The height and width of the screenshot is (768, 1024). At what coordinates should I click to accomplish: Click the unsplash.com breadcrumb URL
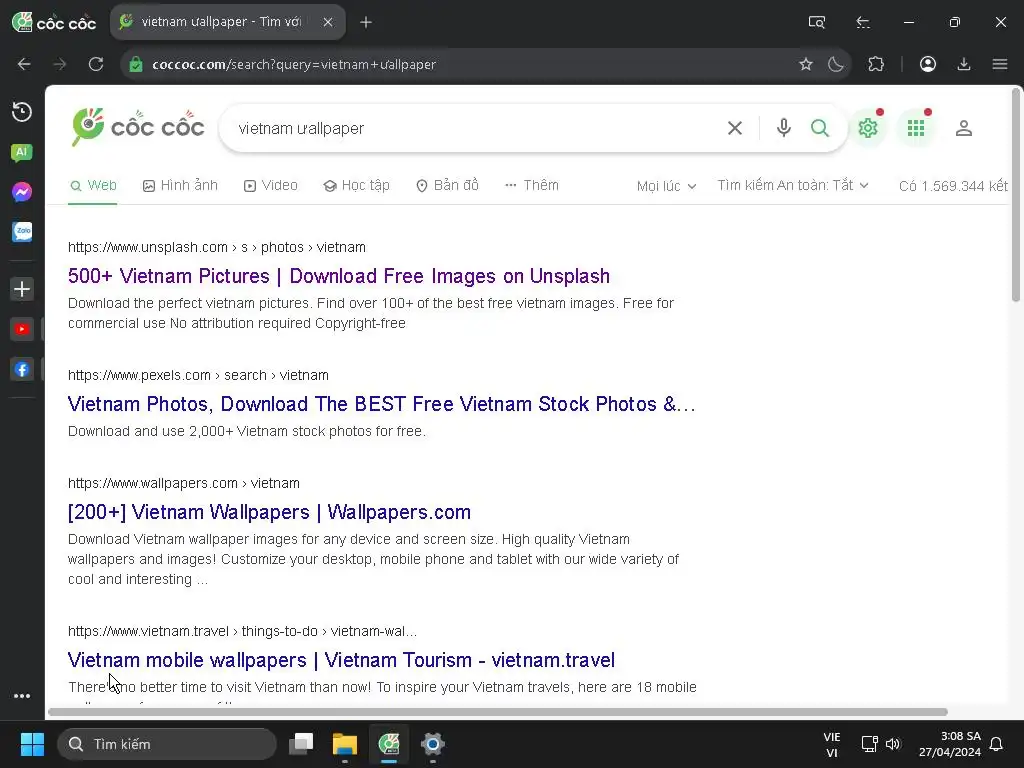[217, 248]
